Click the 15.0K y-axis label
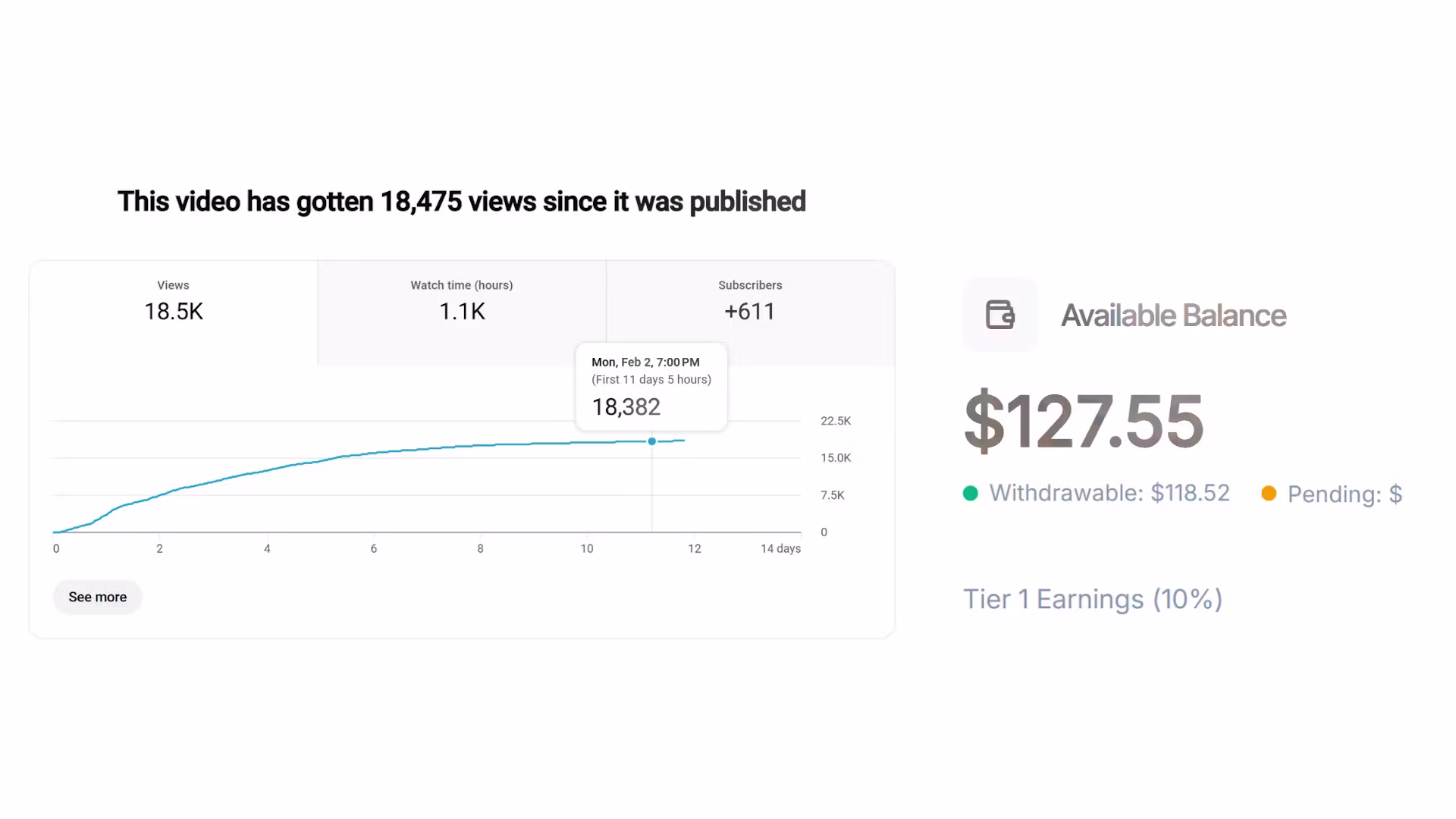Viewport: 1456px width, 819px height. 836,458
